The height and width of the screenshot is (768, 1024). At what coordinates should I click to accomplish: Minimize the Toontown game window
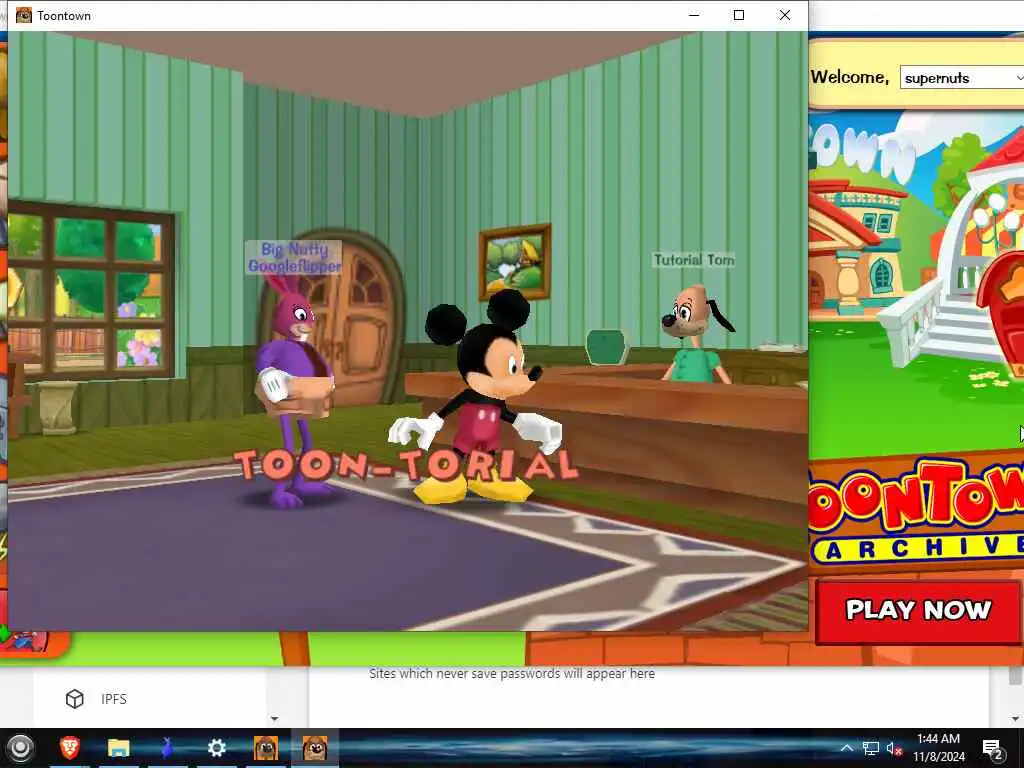pyautogui.click(x=694, y=15)
